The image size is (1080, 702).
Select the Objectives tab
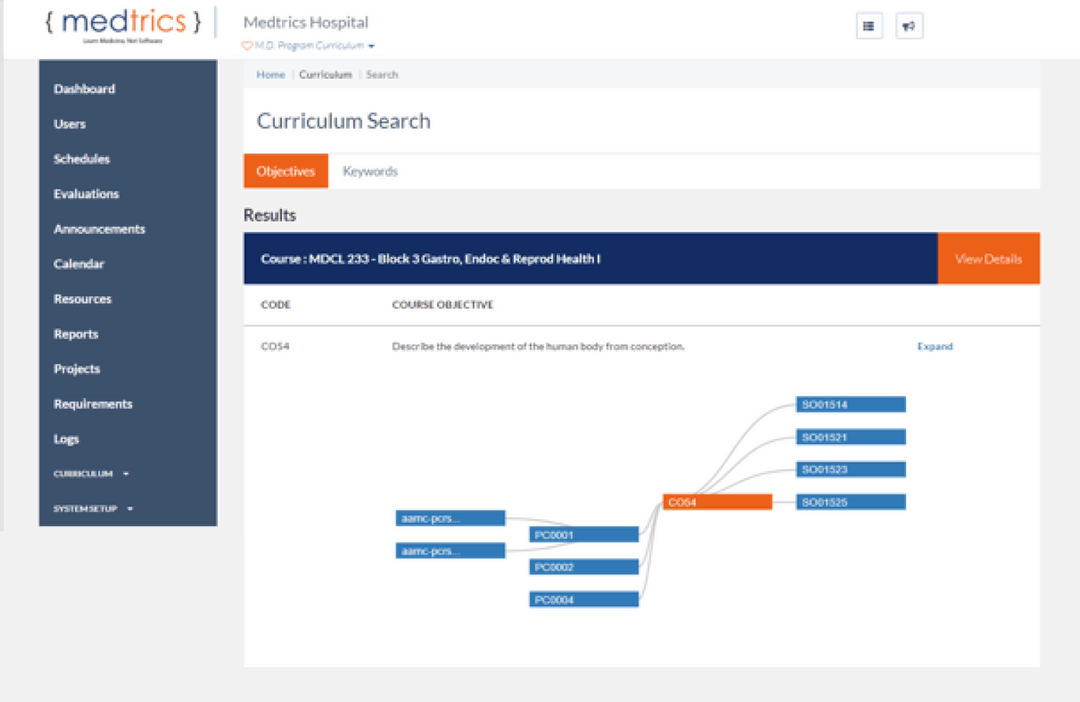point(285,171)
